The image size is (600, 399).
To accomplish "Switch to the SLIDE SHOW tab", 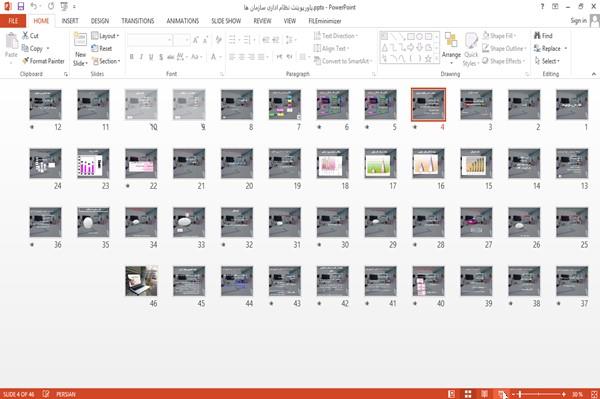I will pos(226,21).
